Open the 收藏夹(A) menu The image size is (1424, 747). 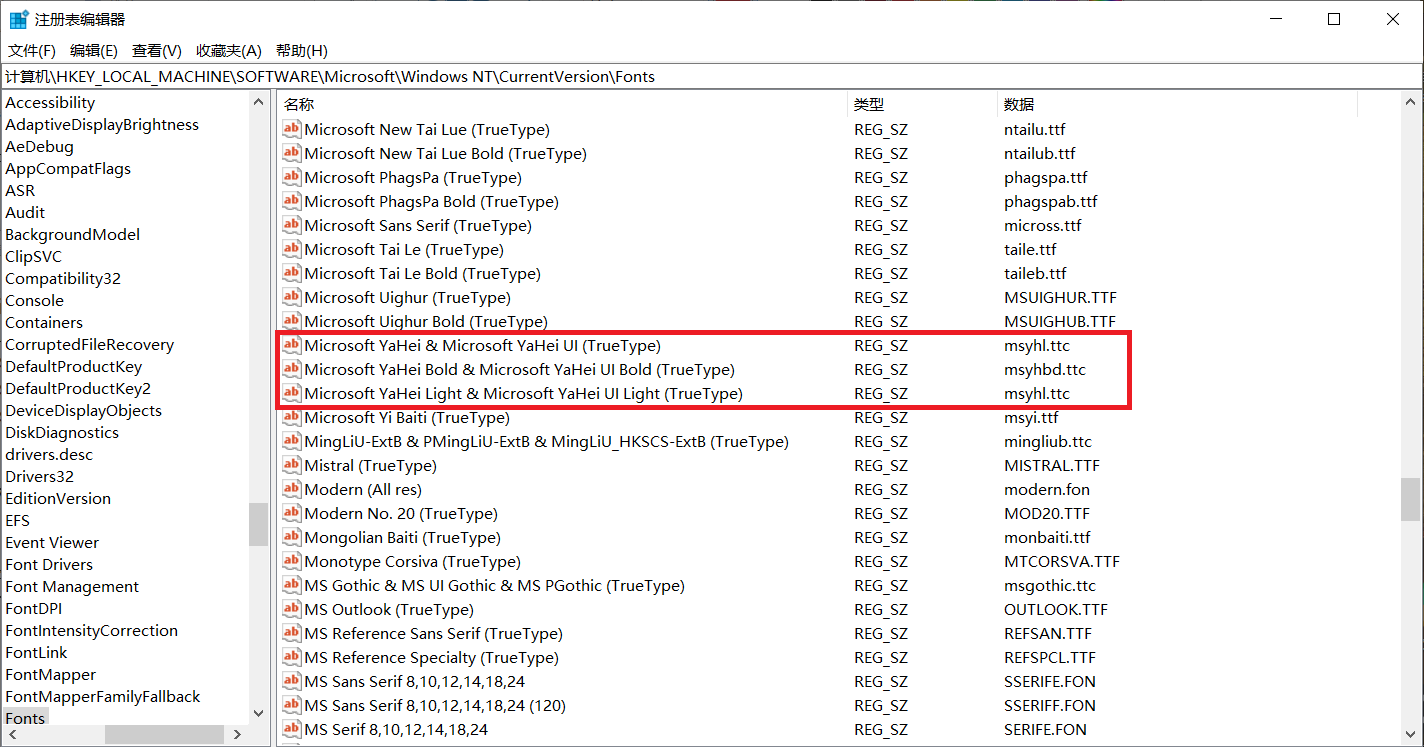(x=229, y=50)
